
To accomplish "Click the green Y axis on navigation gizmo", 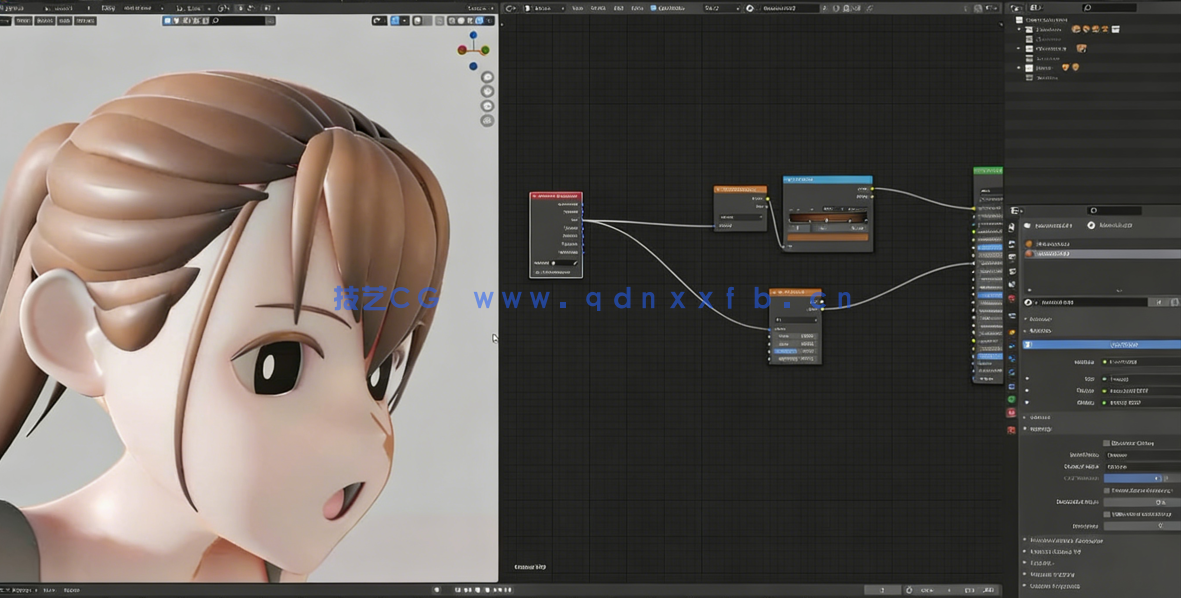I will [485, 49].
